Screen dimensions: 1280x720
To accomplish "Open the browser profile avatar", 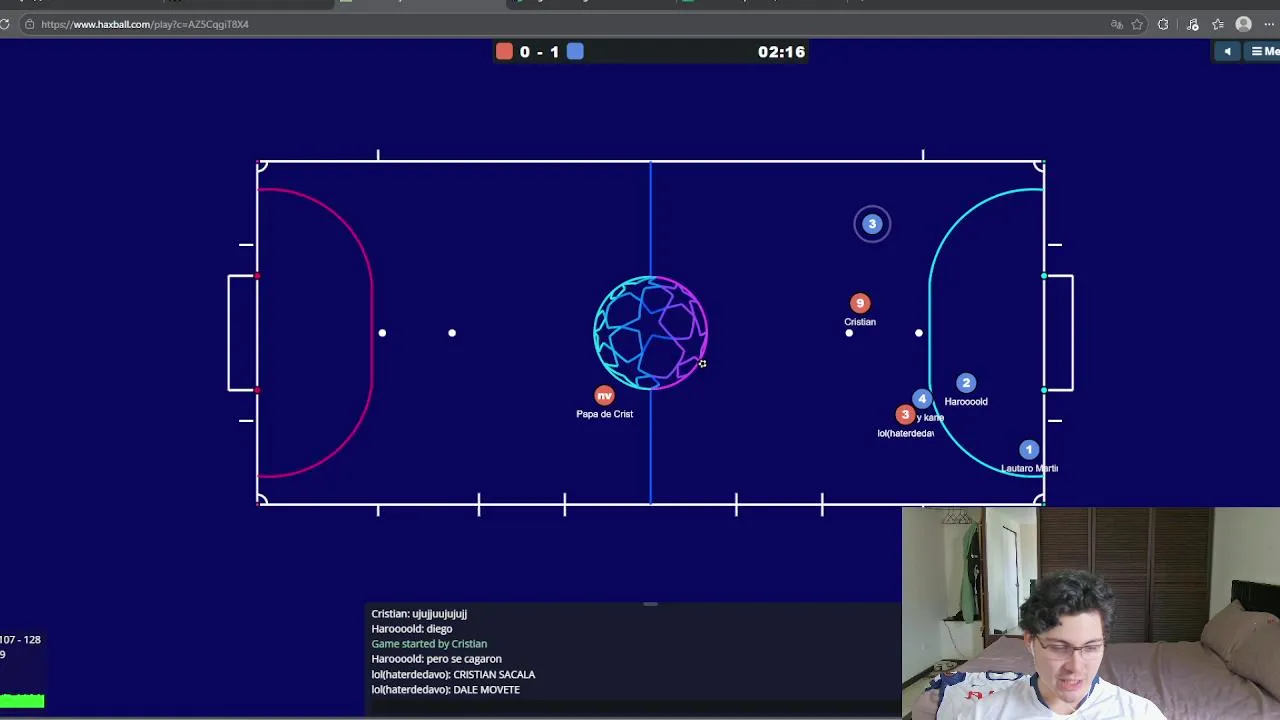I will 1244,24.
